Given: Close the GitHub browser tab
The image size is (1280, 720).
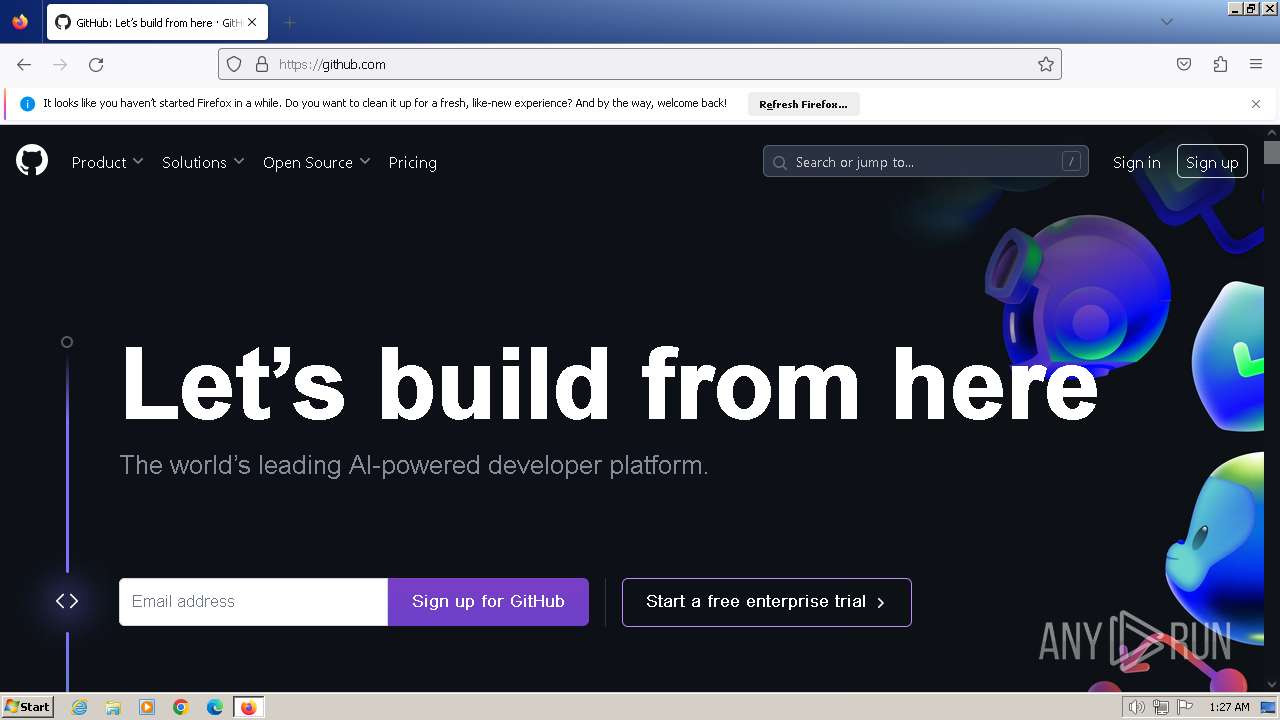Looking at the screenshot, I should pyautogui.click(x=251, y=22).
